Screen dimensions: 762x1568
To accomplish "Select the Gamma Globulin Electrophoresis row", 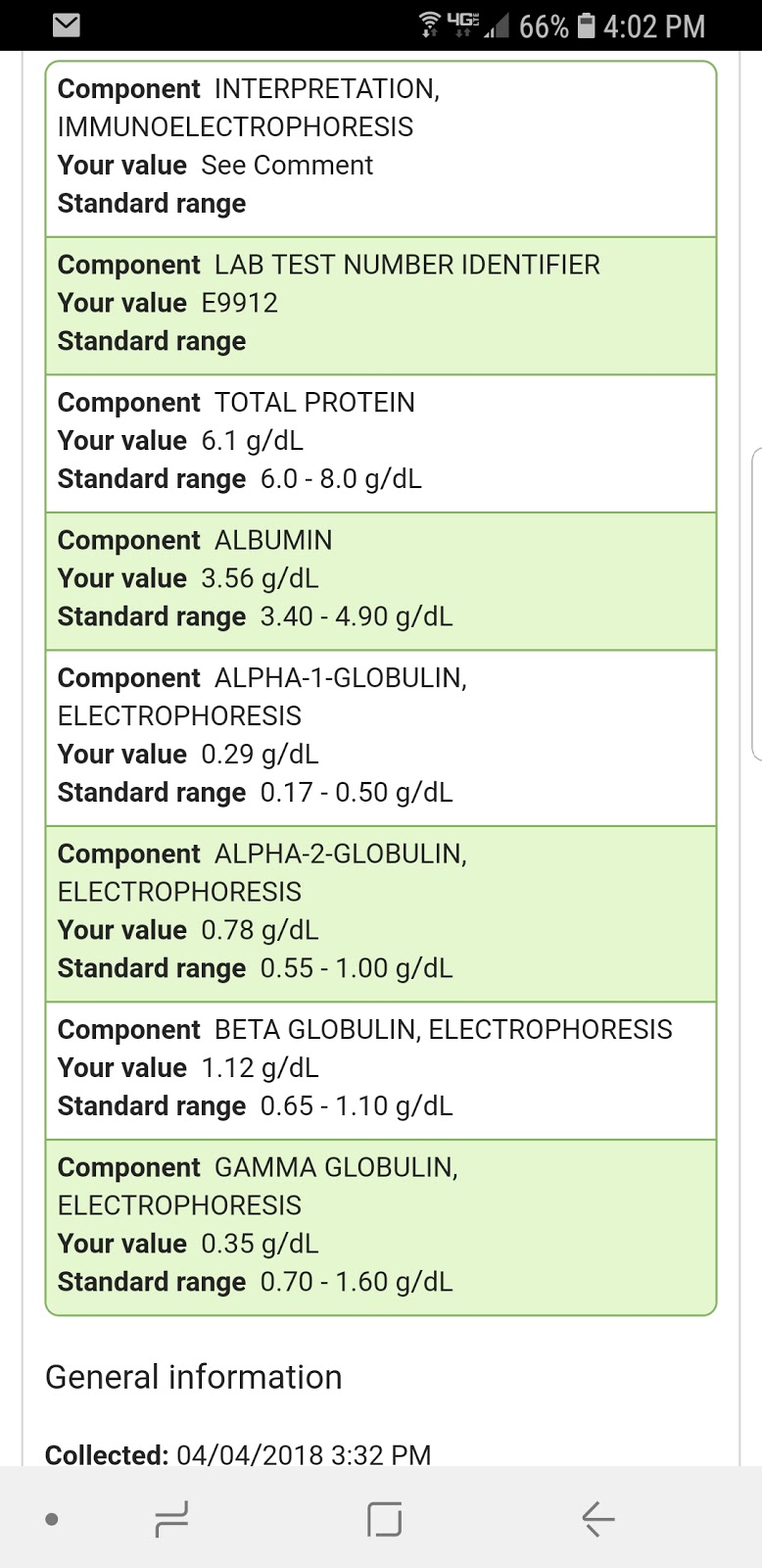I will [381, 1227].
